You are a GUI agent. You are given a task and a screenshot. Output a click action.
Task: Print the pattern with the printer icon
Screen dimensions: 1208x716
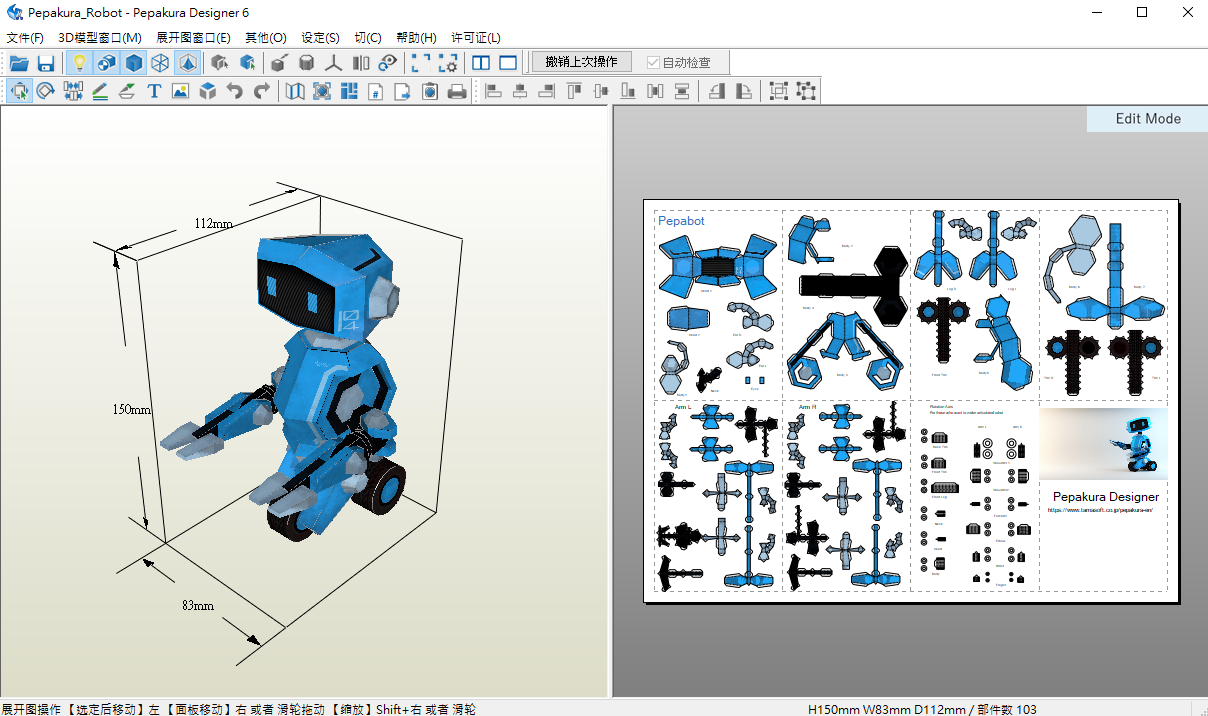(457, 91)
